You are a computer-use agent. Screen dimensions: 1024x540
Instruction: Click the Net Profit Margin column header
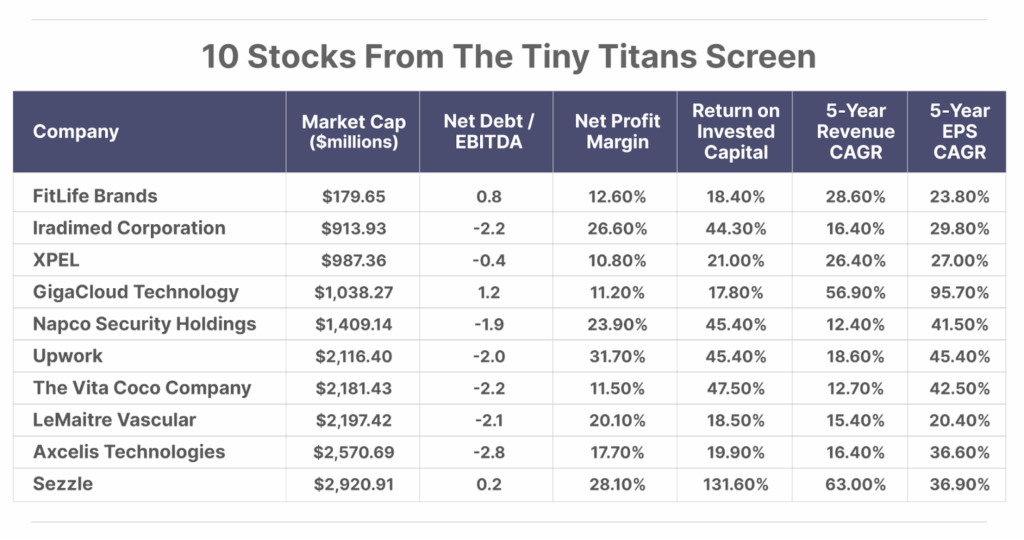coord(617,132)
